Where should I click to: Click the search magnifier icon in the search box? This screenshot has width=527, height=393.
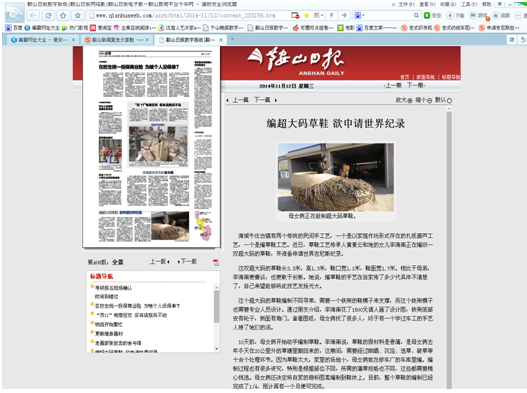pos(416,15)
